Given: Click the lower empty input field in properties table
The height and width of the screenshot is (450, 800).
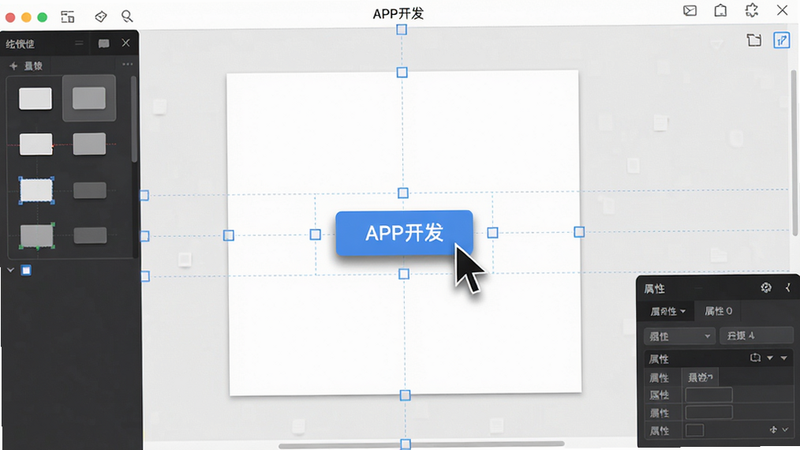Looking at the screenshot, I should (x=709, y=412).
